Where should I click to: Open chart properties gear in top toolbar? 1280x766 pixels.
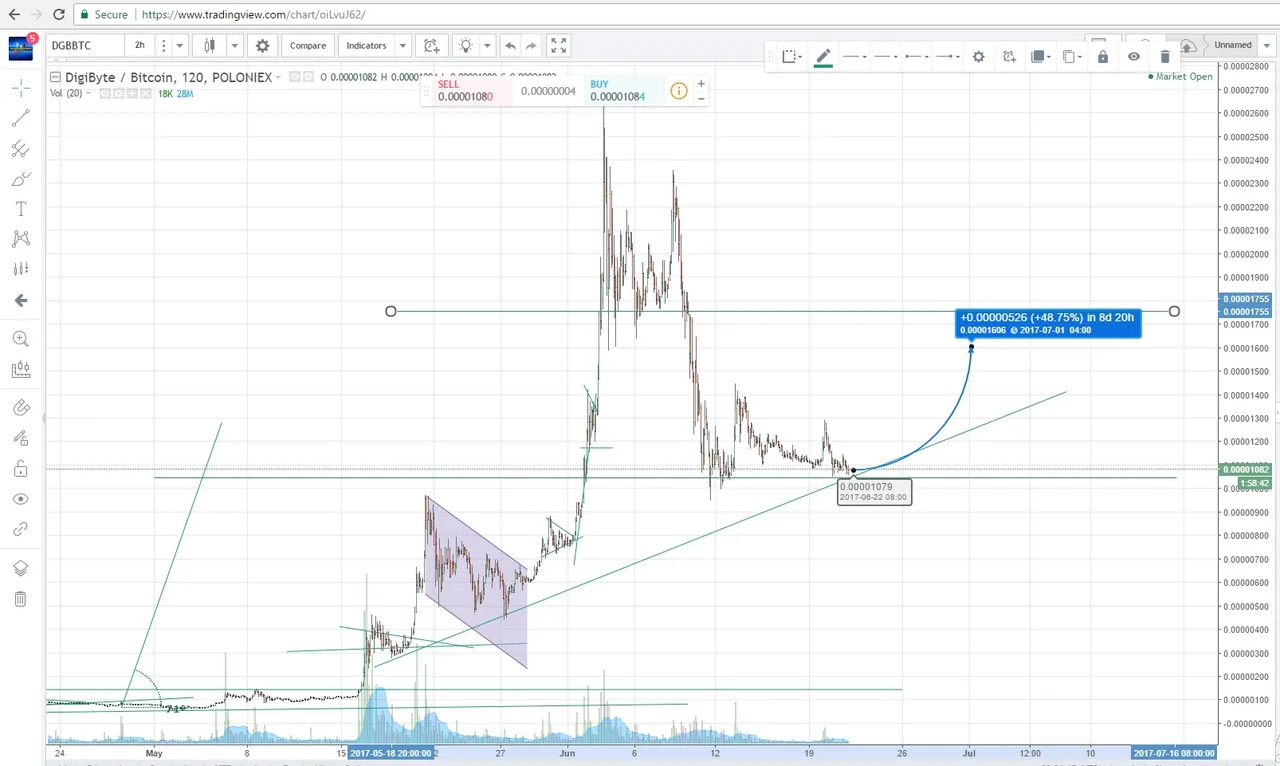[x=263, y=45]
